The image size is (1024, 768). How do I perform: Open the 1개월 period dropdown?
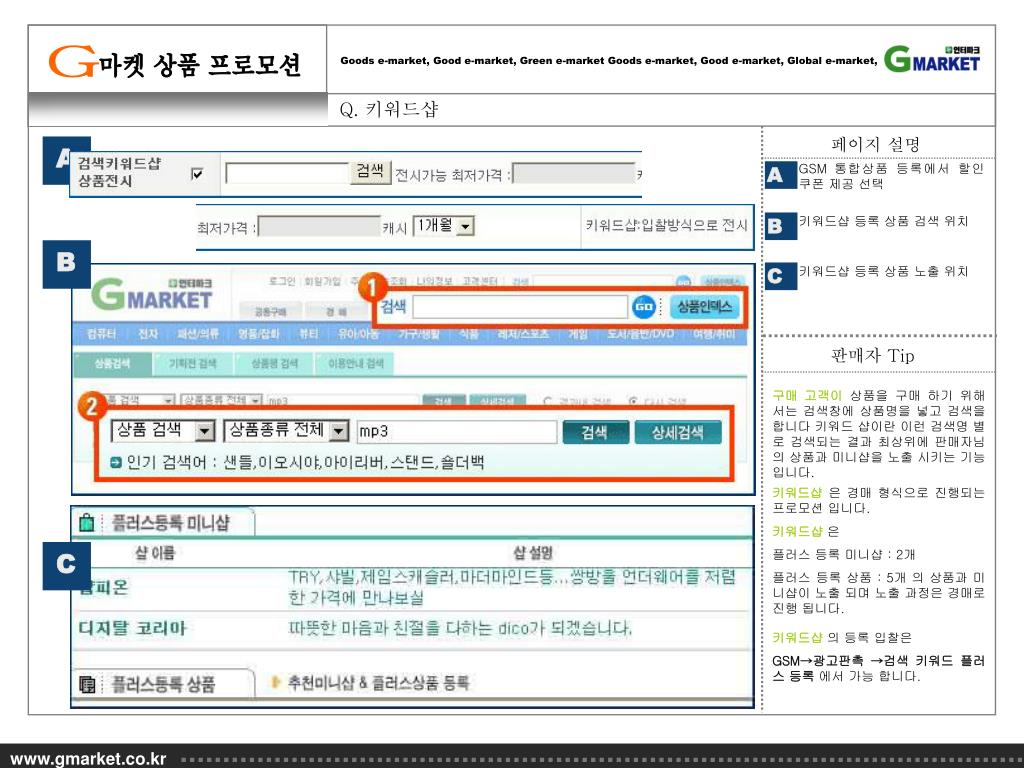443,226
